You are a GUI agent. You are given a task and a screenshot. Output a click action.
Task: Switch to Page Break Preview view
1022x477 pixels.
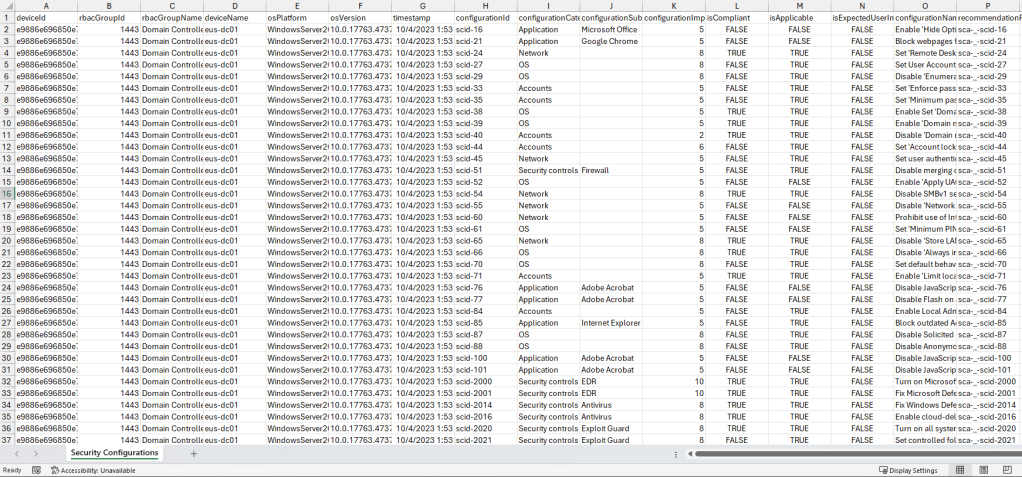(x=1006, y=470)
